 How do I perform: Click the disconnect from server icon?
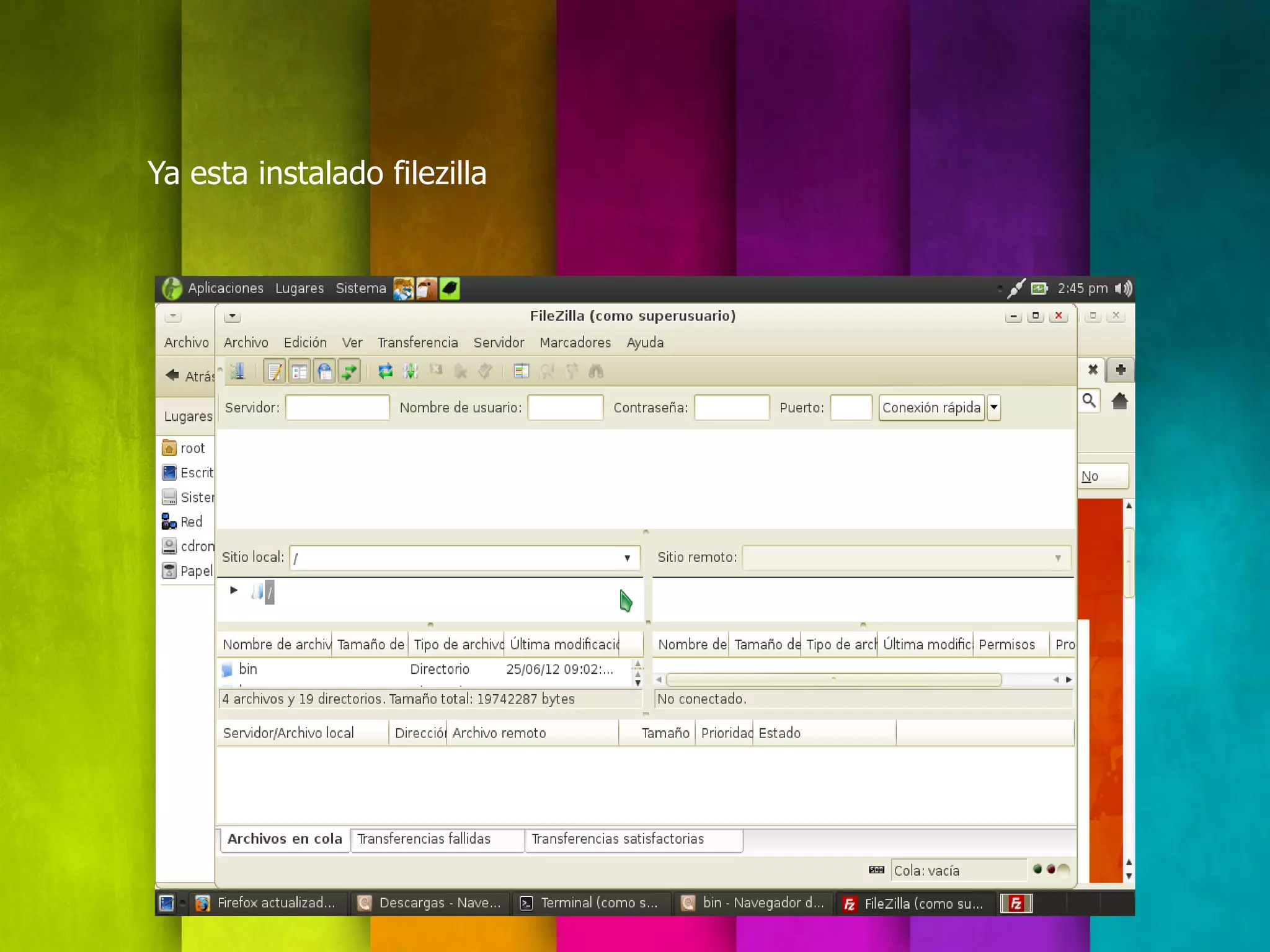point(460,371)
